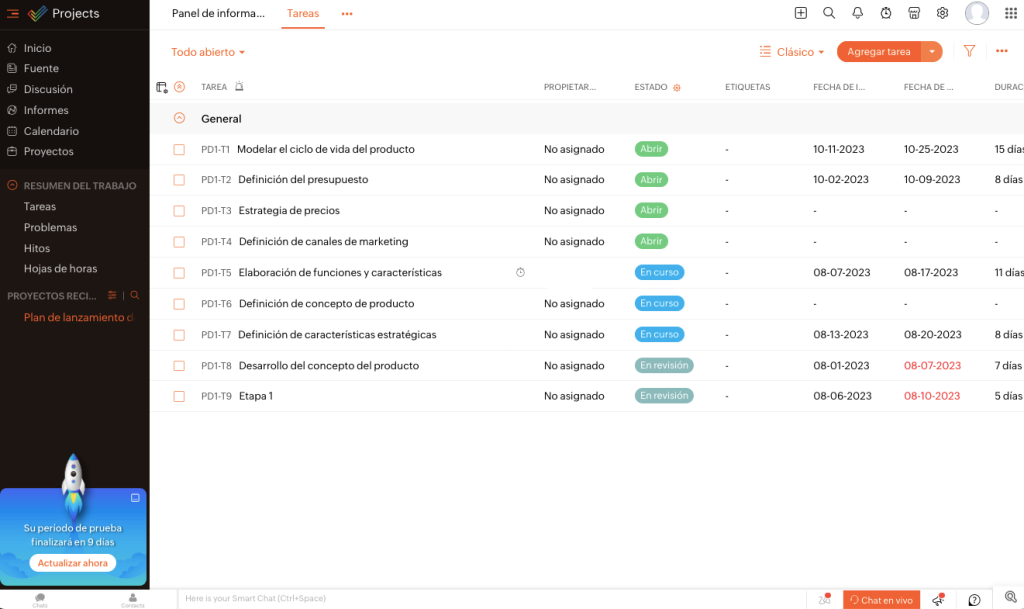Image resolution: width=1024 pixels, height=609 pixels.
Task: Open the global search icon
Action: point(829,13)
